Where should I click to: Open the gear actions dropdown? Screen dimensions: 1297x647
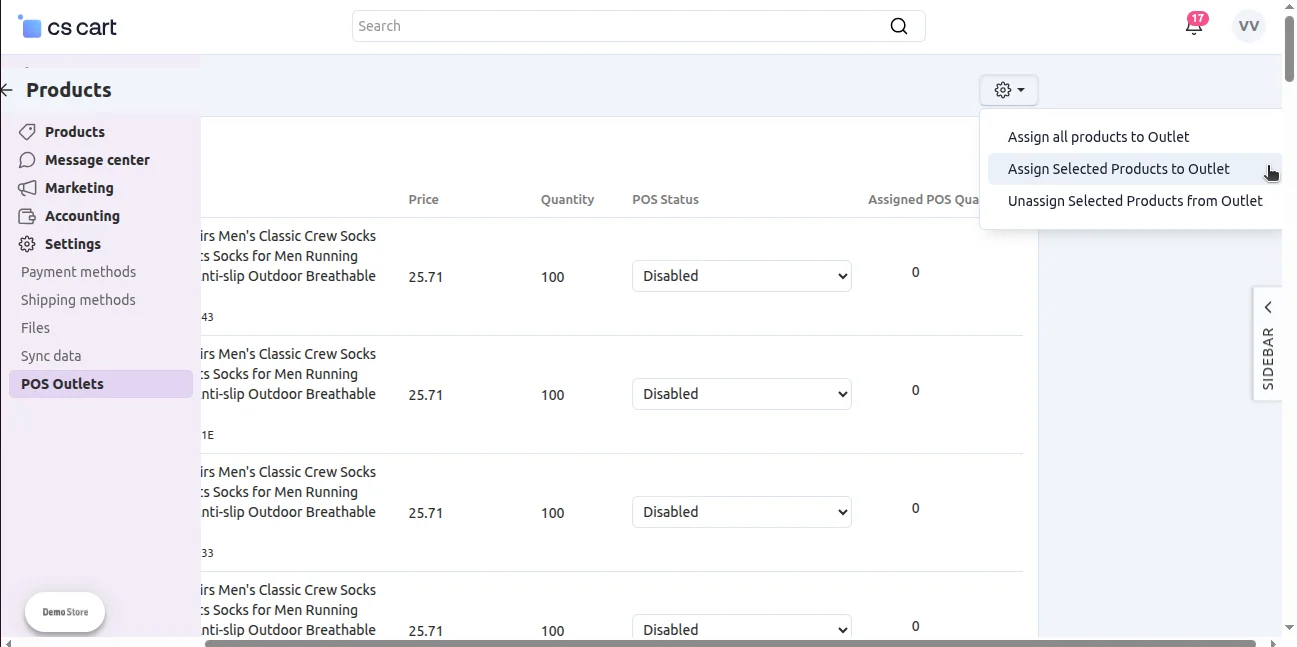[x=1008, y=90]
